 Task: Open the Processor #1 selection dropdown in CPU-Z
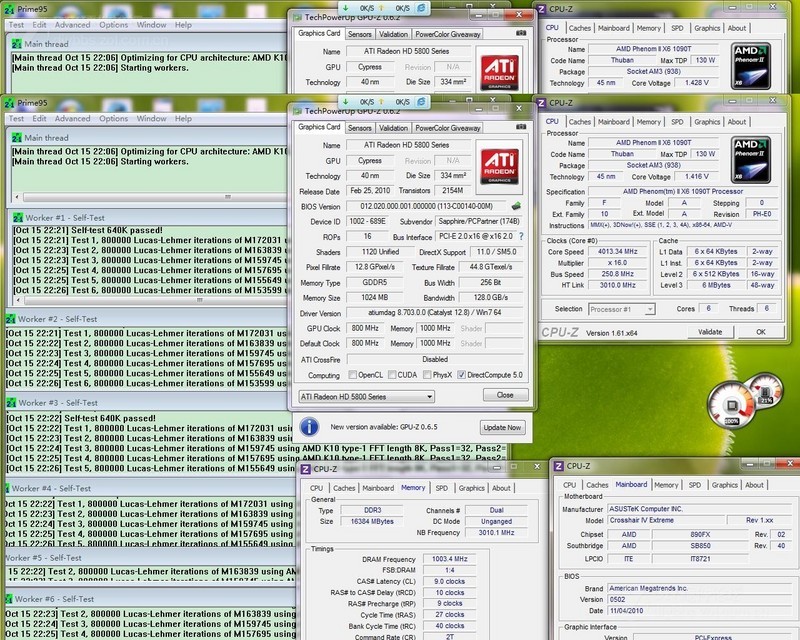coord(621,309)
